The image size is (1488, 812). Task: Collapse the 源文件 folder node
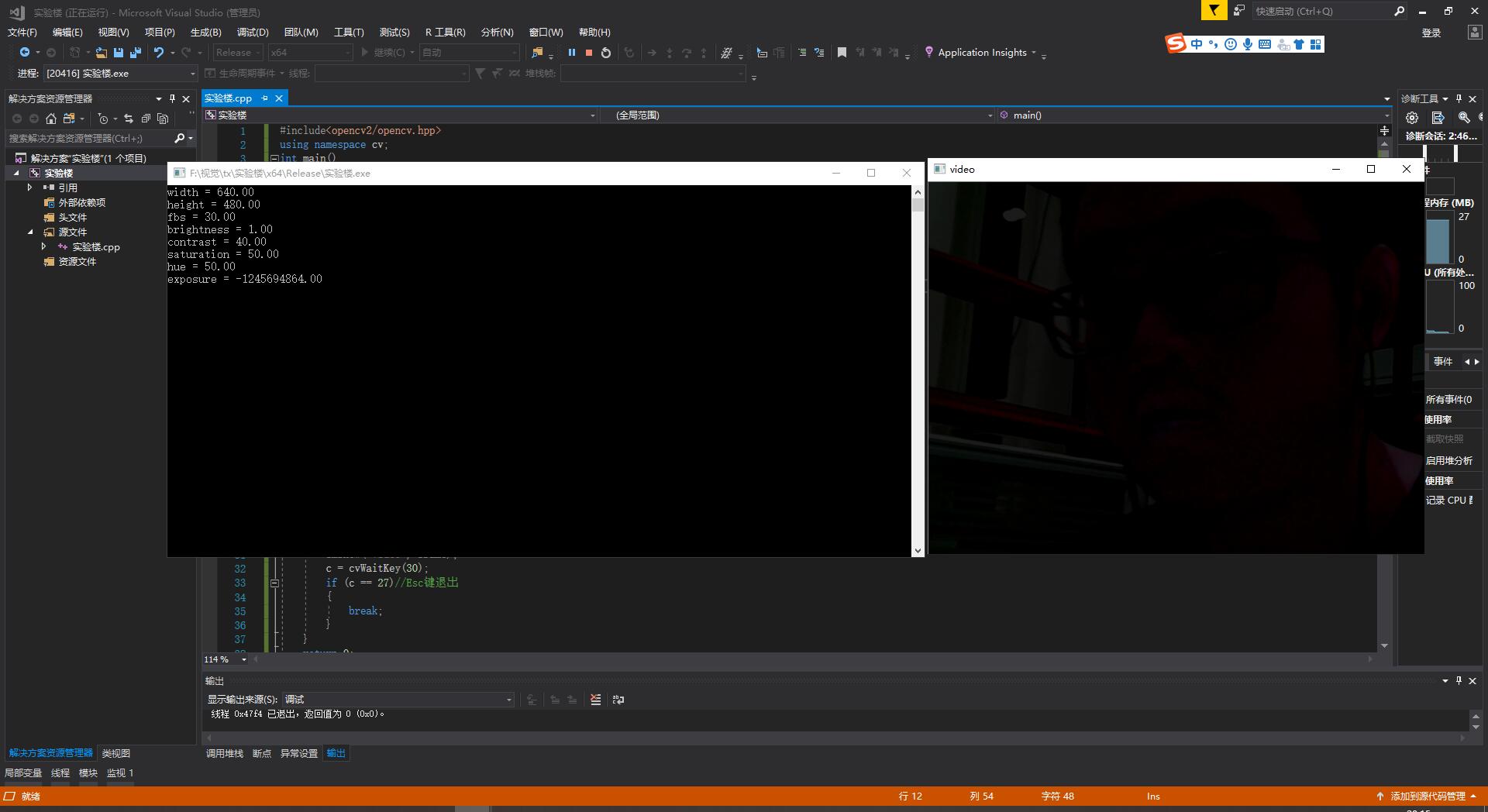point(30,232)
